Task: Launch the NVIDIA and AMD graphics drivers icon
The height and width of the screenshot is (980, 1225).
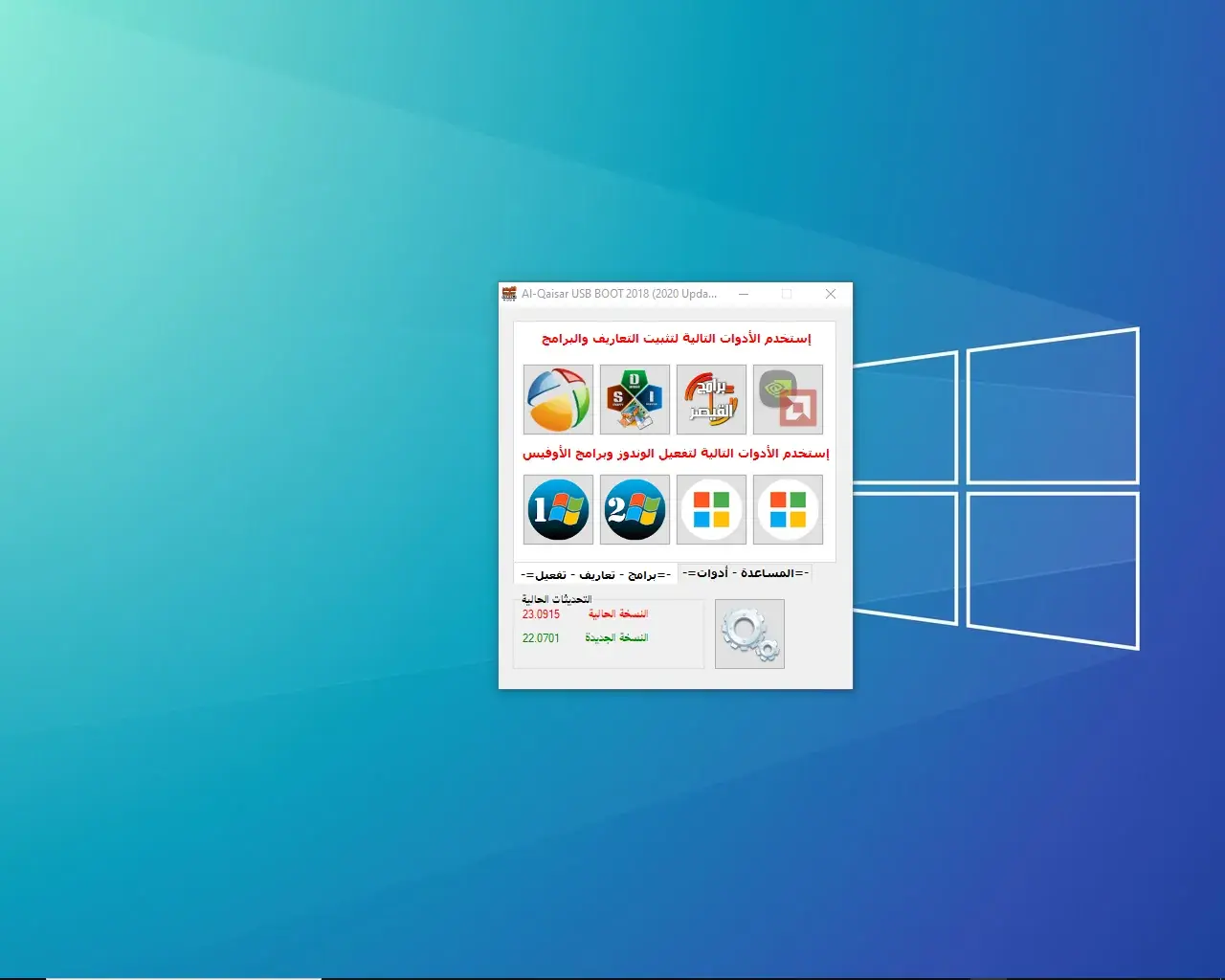Action: [x=788, y=399]
